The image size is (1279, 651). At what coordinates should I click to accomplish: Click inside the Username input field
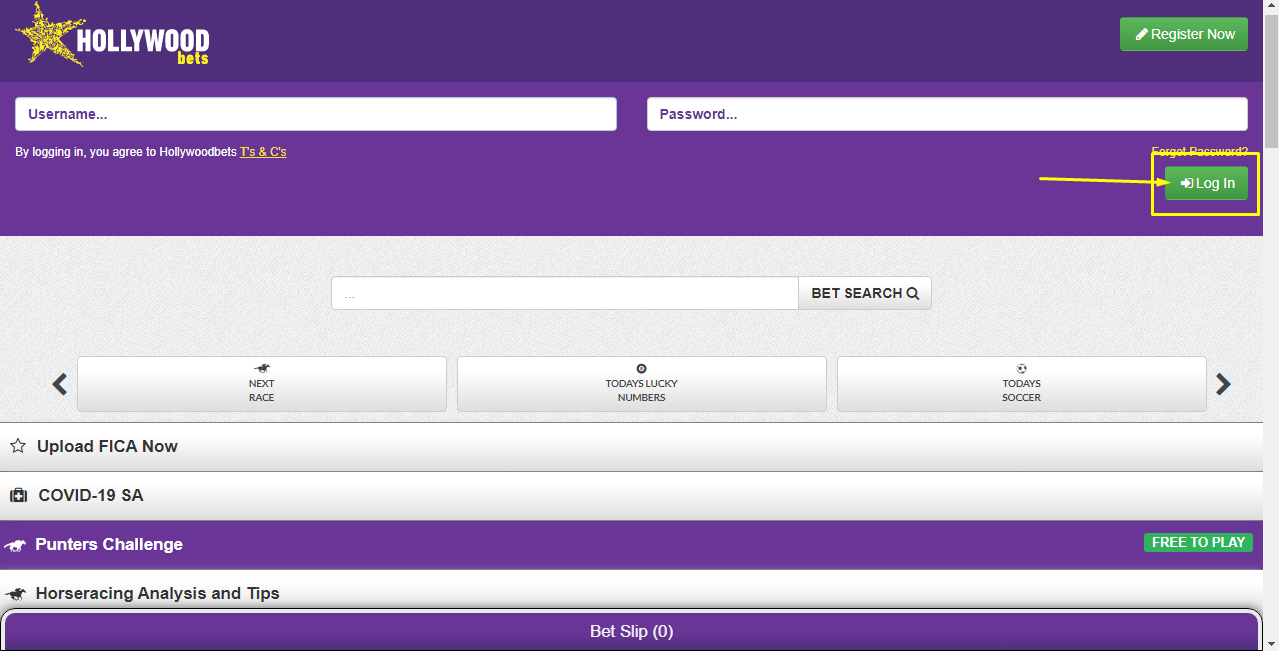pyautogui.click(x=315, y=113)
